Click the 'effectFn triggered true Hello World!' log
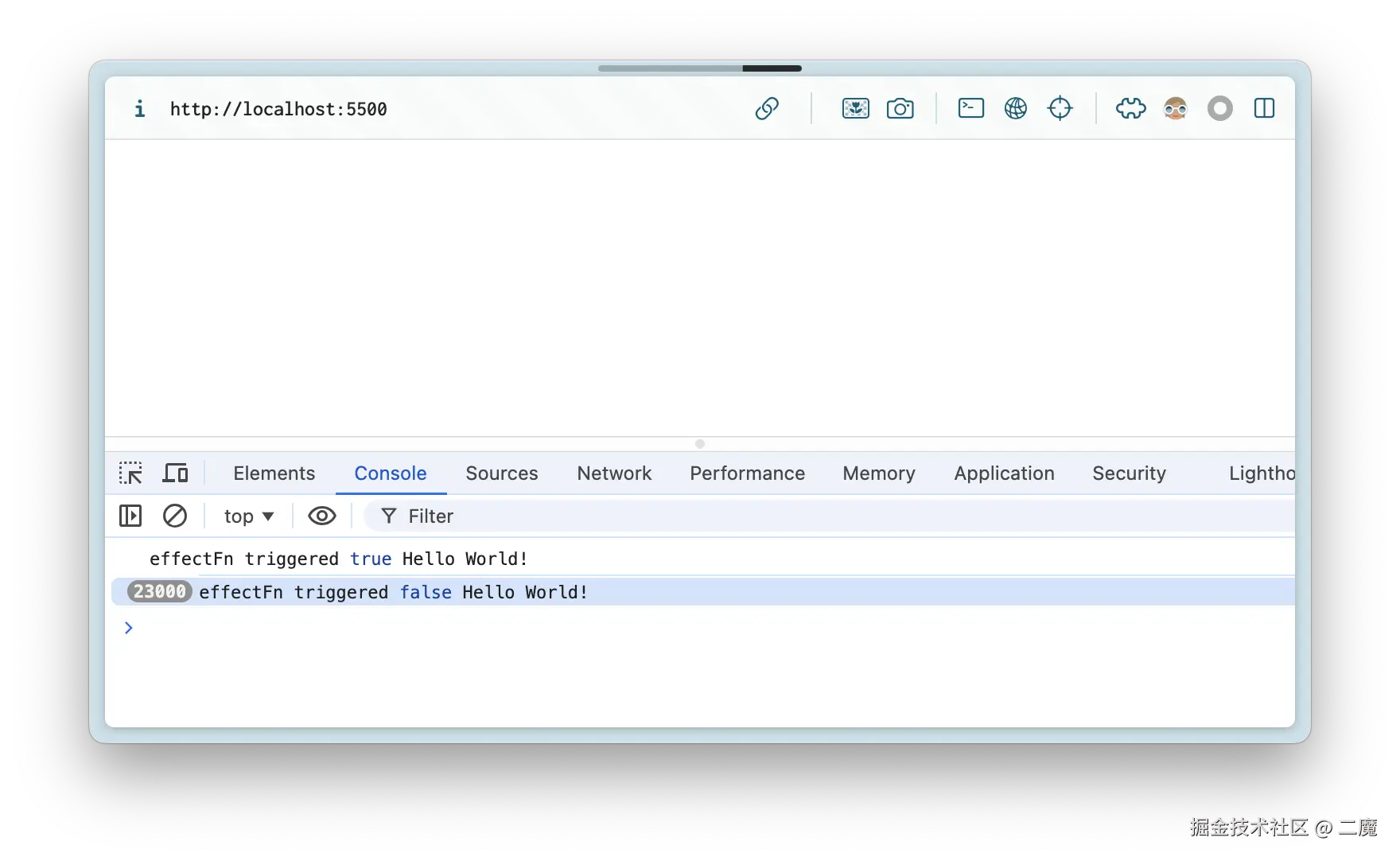This screenshot has height=861, width=1400. tap(339, 559)
